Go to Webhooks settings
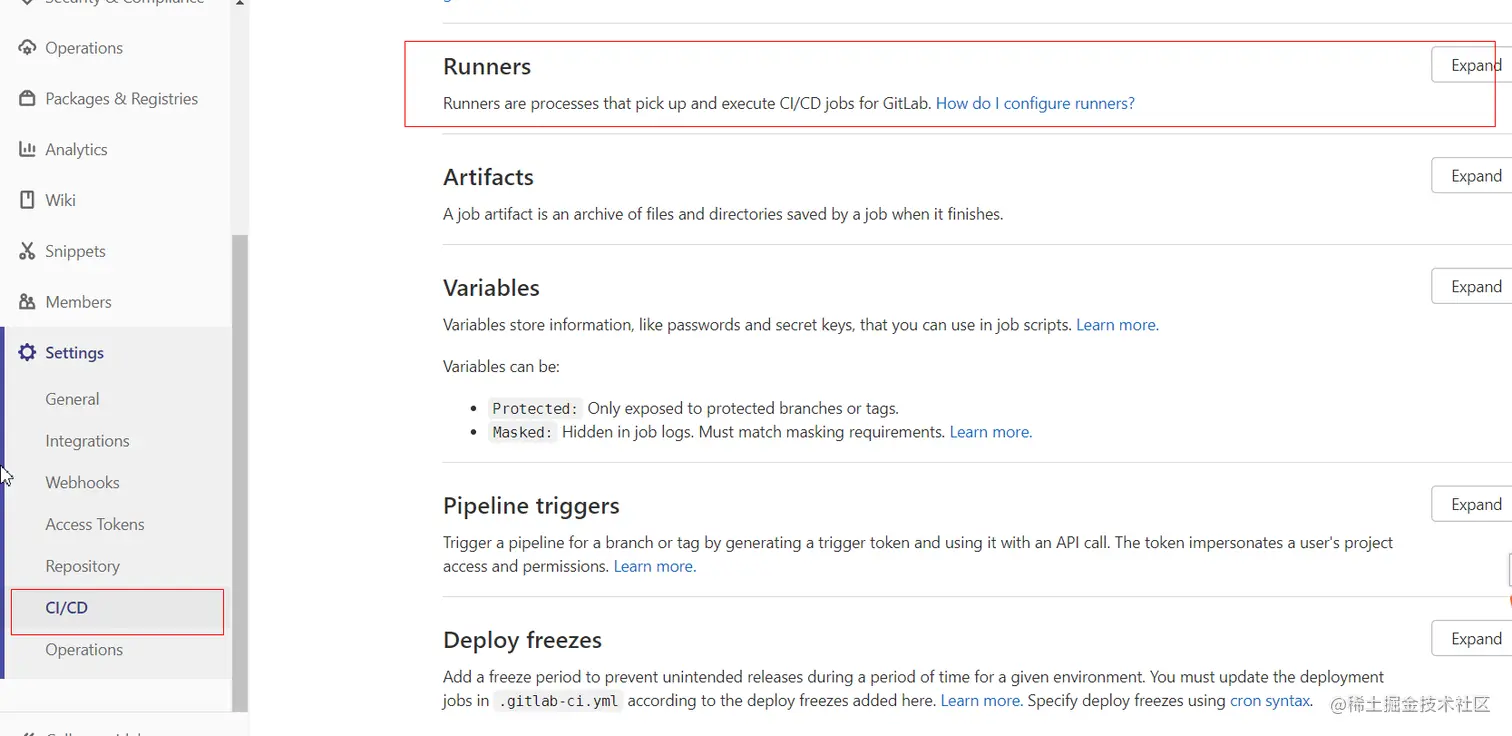This screenshot has width=1512, height=736. coord(82,483)
